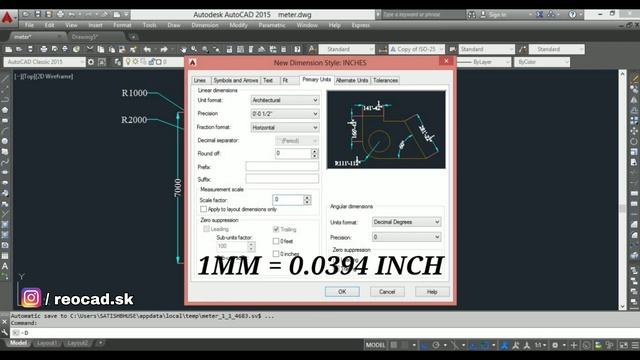The height and width of the screenshot is (360, 640).
Task: Open the Unit format Architectural dropdown
Action: pos(284,100)
